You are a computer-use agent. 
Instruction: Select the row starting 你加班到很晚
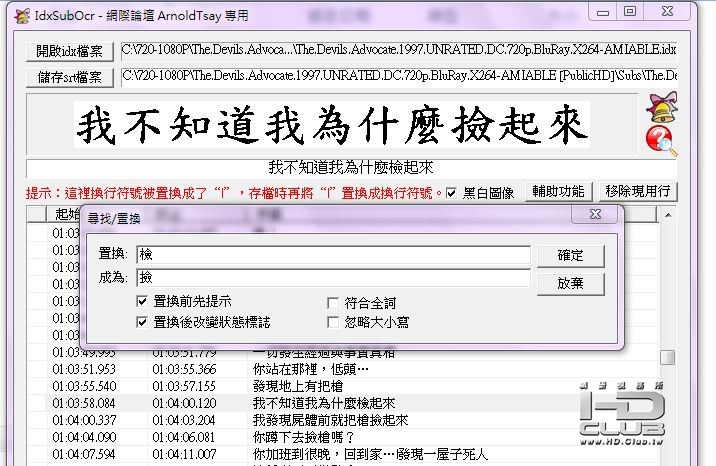coord(342,454)
